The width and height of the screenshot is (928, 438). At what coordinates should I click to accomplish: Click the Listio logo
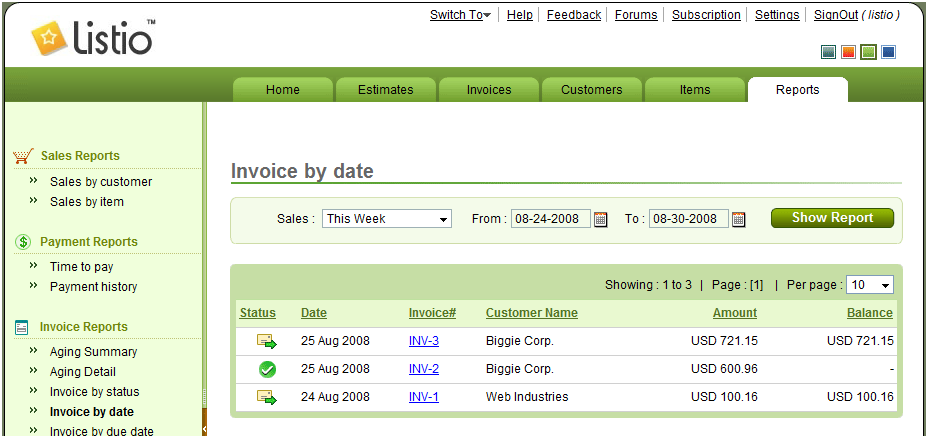93,38
